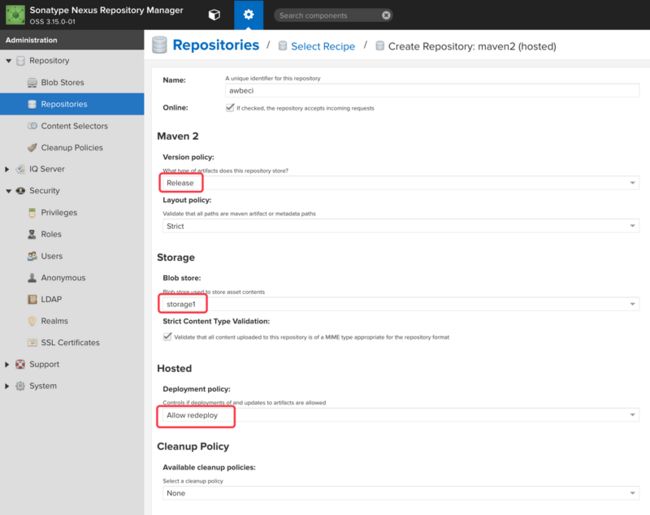Click the Repositories database icon in sidebar
The image size is (650, 515).
(32, 104)
